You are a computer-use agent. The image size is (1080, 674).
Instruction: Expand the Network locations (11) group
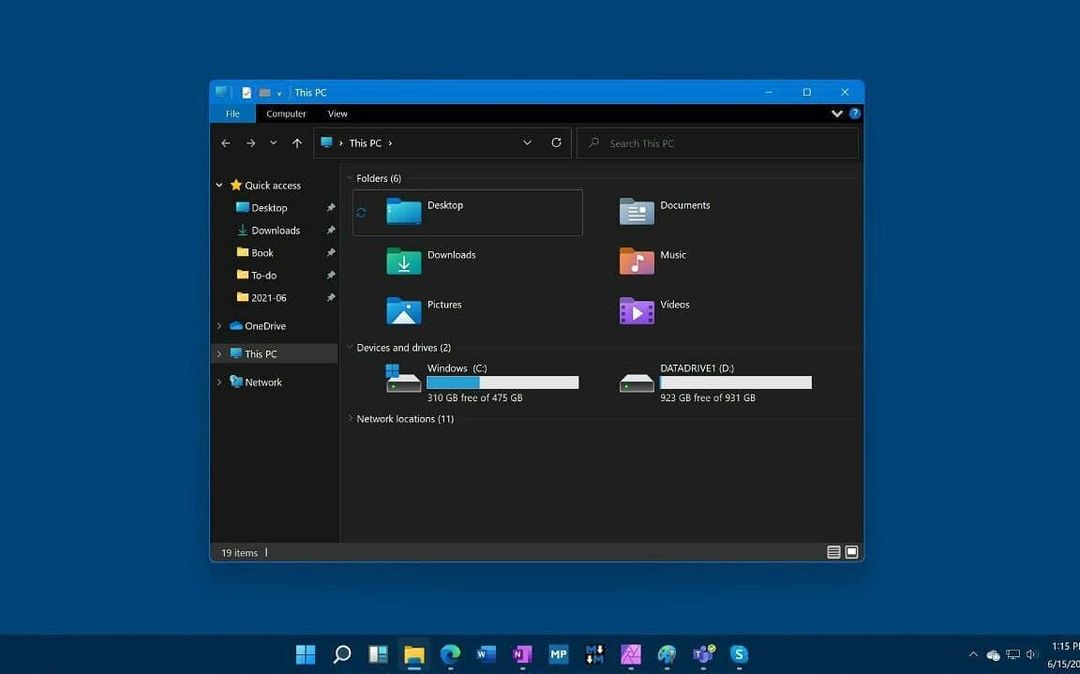coord(350,419)
